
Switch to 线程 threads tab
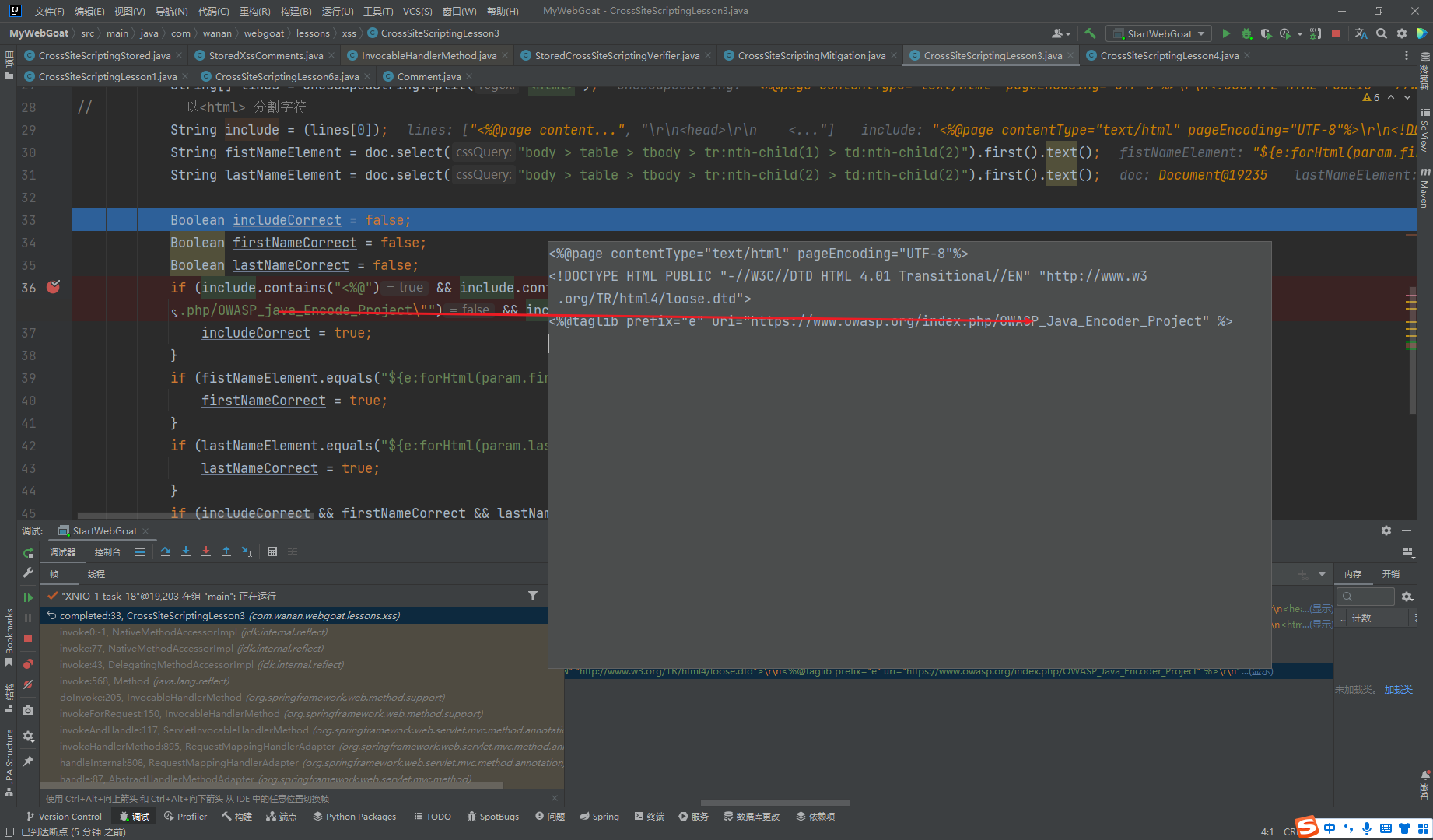tap(96, 573)
